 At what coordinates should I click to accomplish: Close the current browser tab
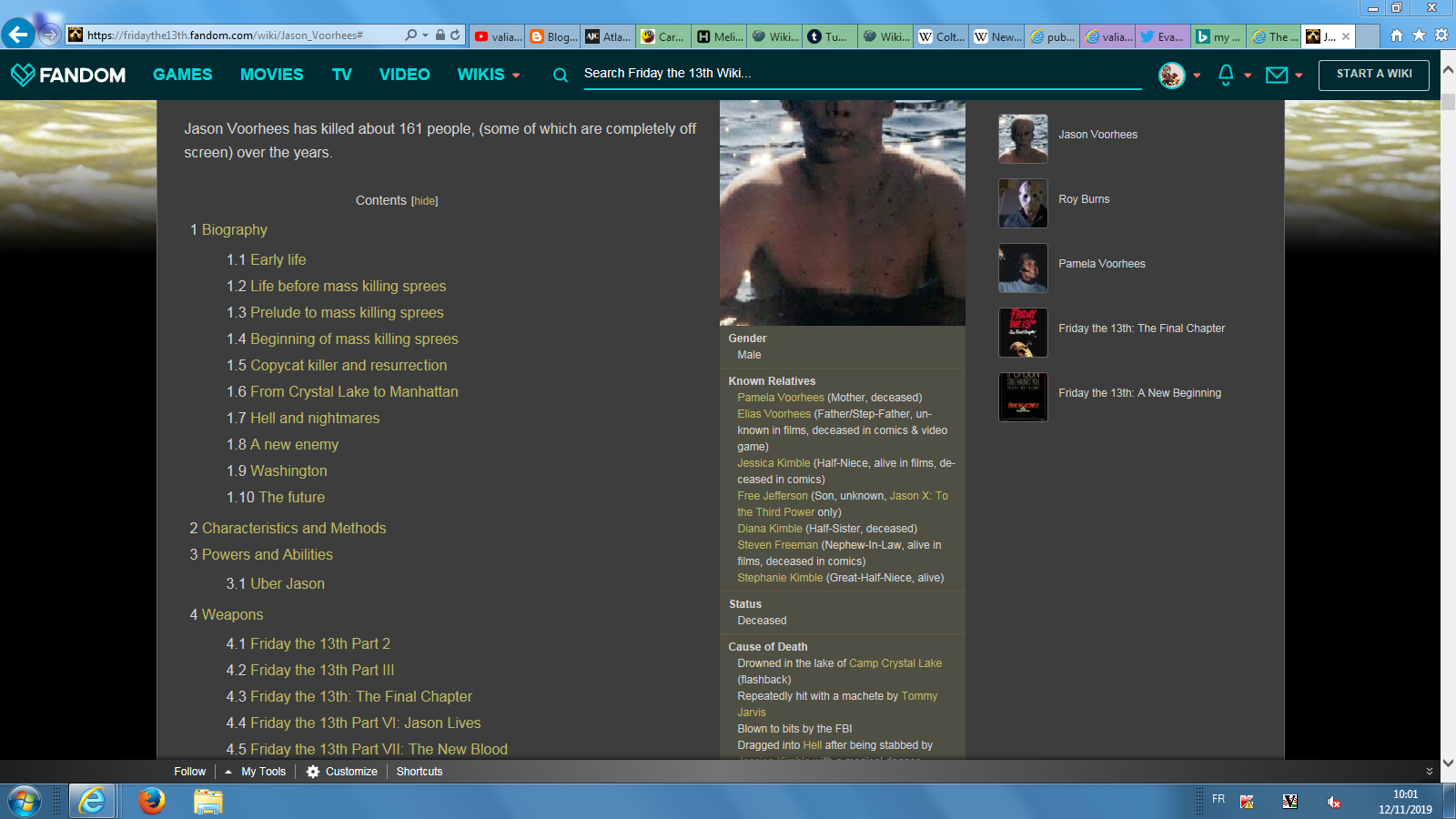1346,36
